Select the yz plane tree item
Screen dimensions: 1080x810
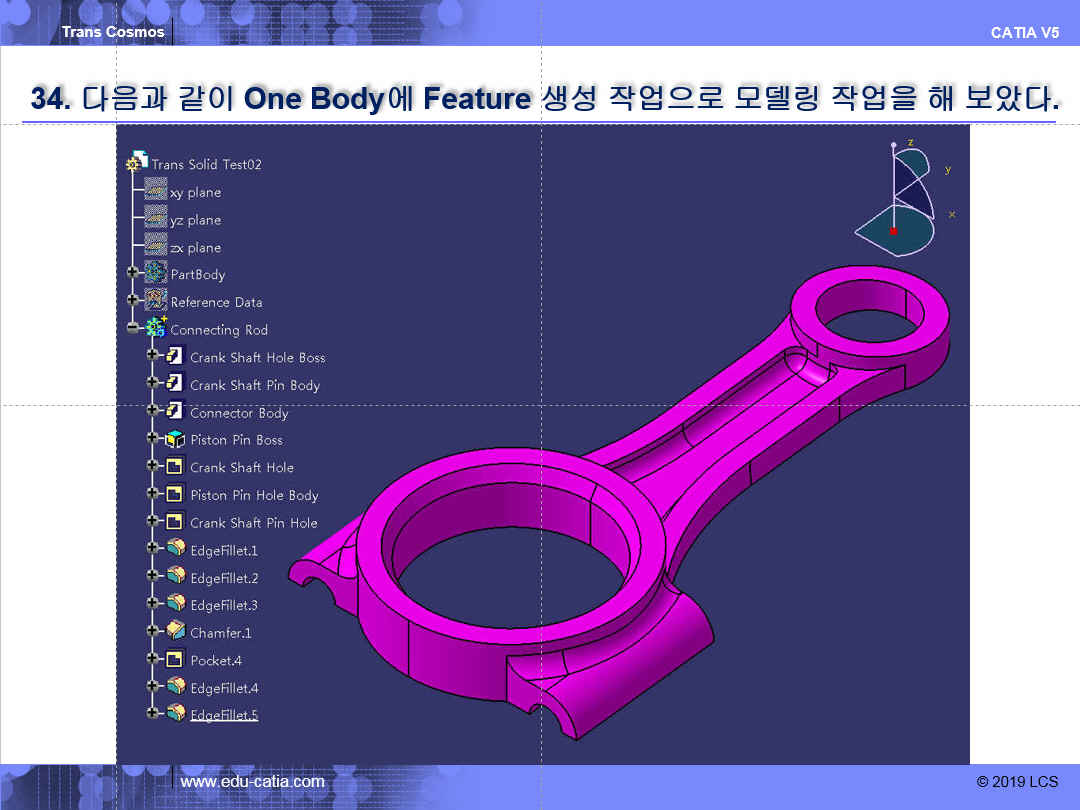(195, 220)
